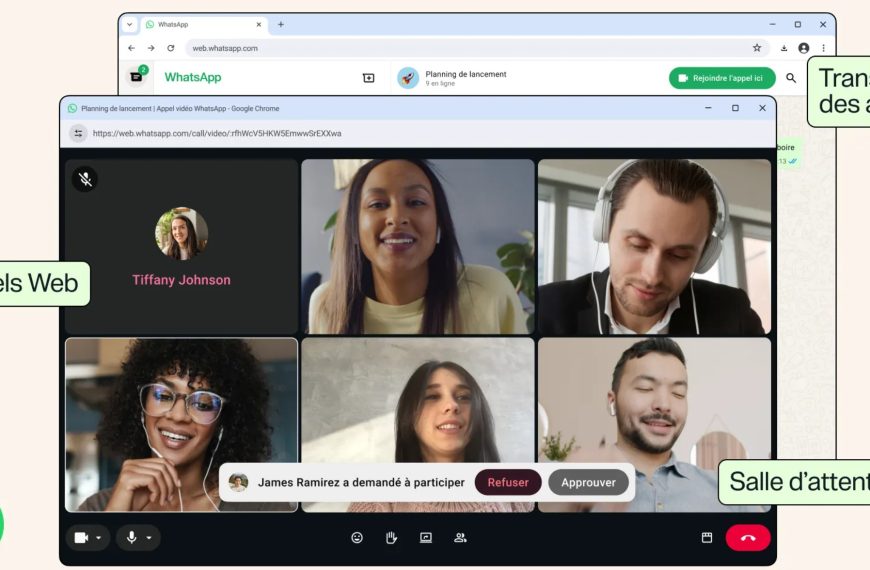Refuse James Ramirez's request to join
The height and width of the screenshot is (570, 870).
point(508,482)
